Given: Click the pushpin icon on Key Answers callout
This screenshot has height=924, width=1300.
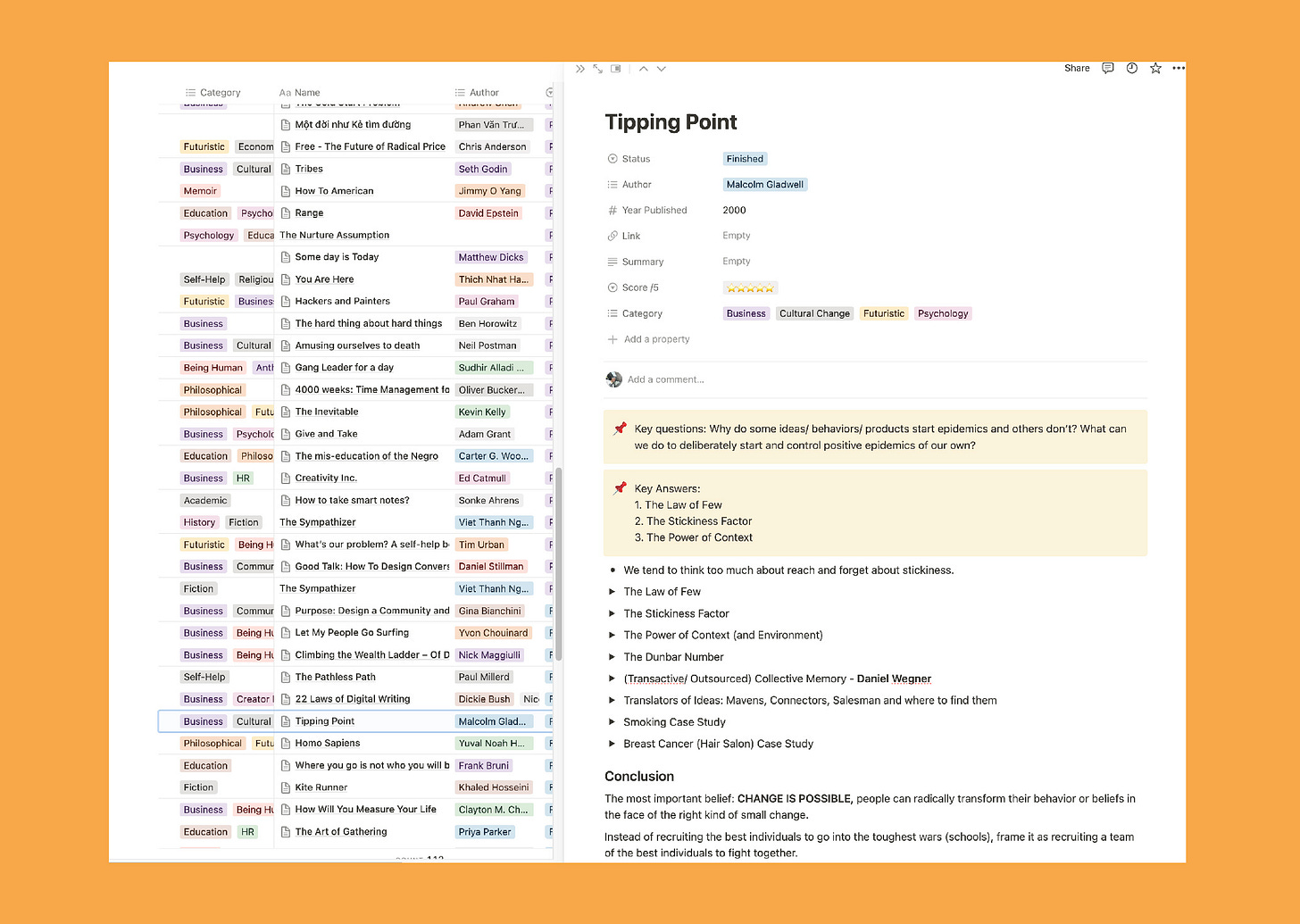Looking at the screenshot, I should (x=620, y=488).
